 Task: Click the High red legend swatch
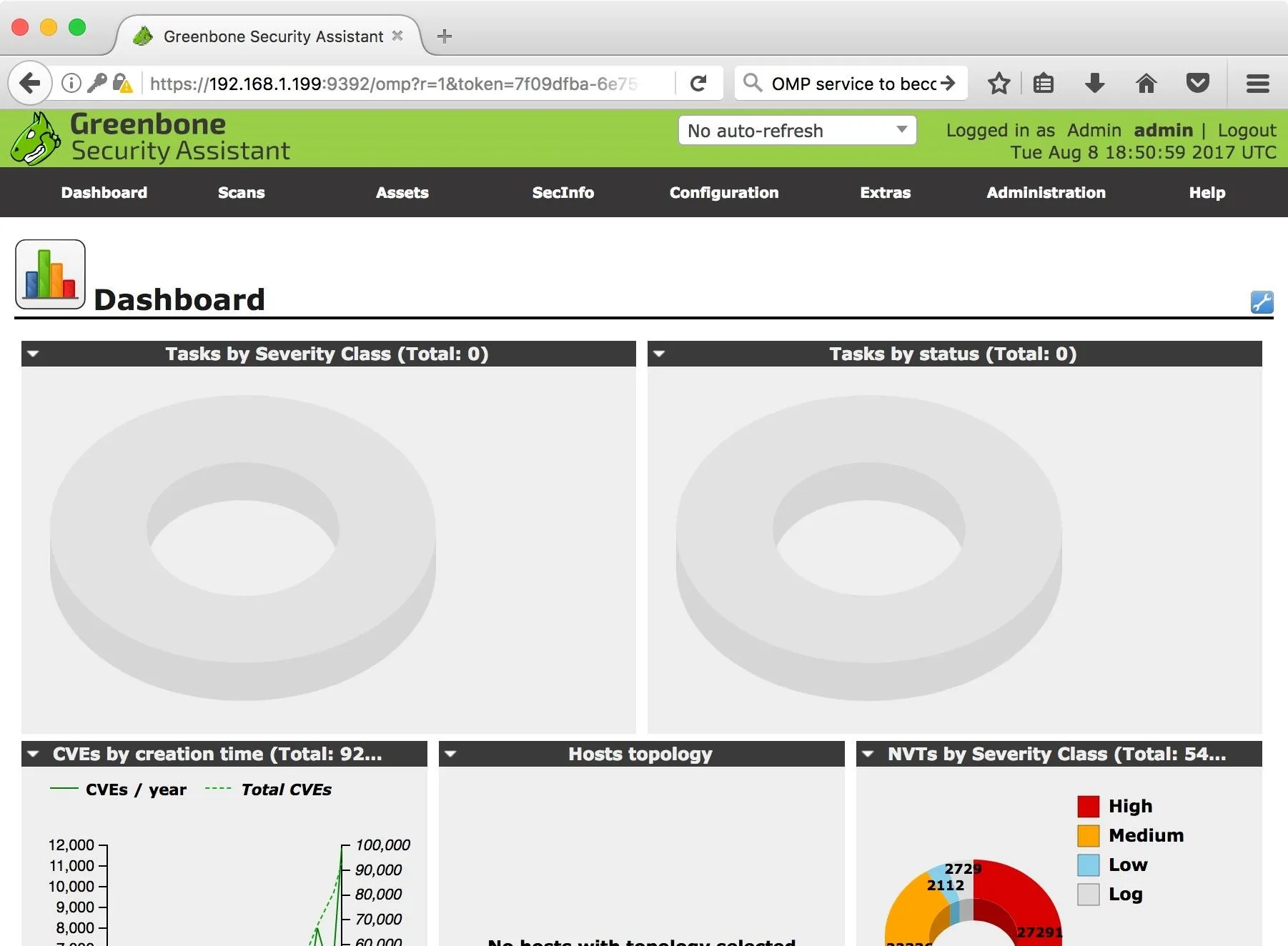1088,807
